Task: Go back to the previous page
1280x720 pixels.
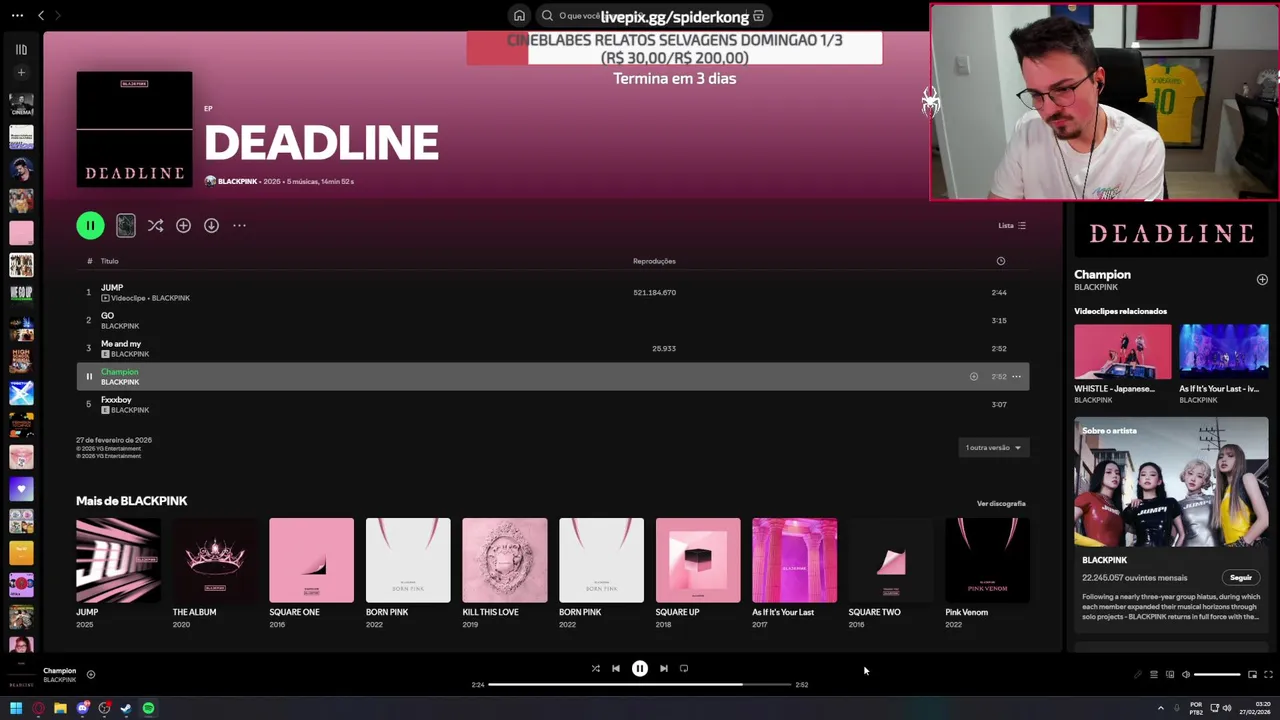Action: [41, 15]
